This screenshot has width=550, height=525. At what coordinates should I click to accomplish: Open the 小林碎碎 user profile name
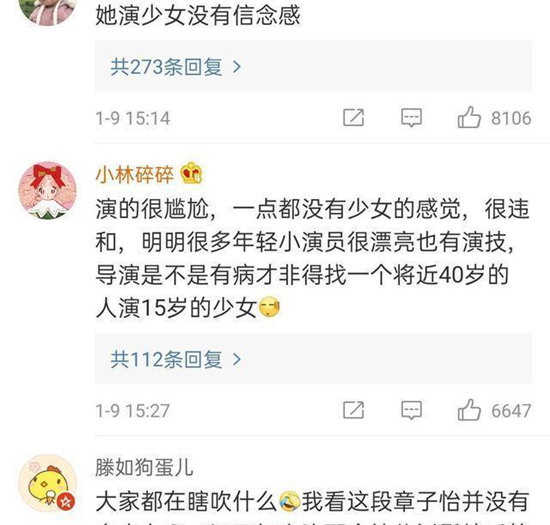click(x=135, y=174)
